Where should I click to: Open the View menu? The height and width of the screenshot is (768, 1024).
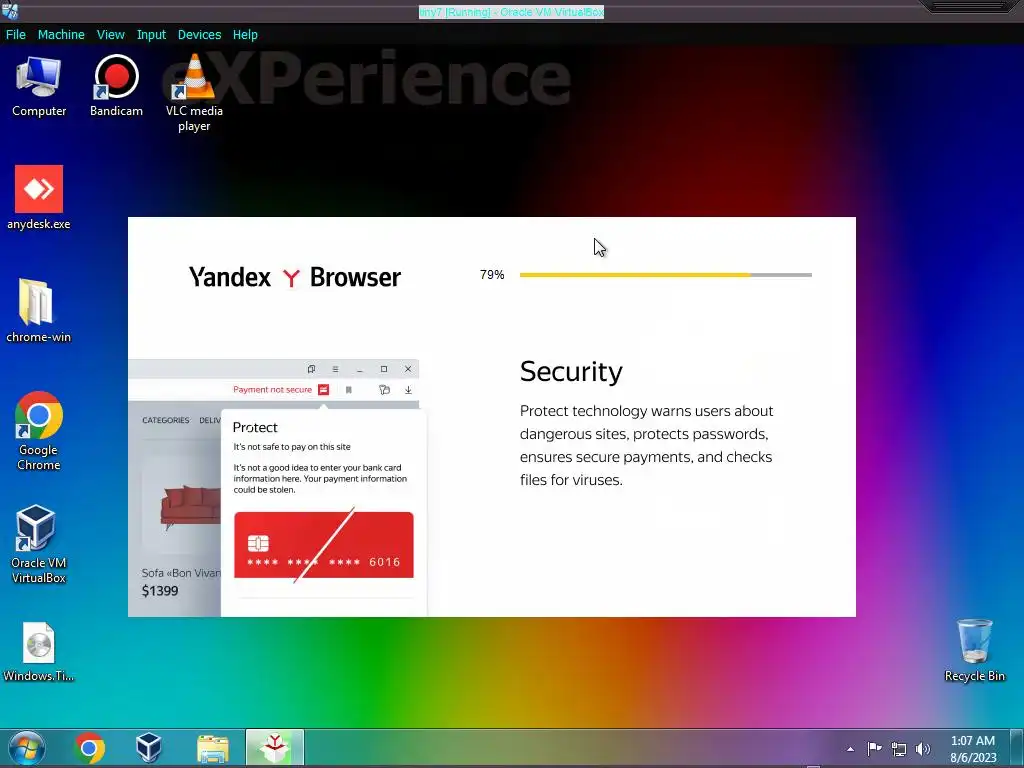click(110, 35)
